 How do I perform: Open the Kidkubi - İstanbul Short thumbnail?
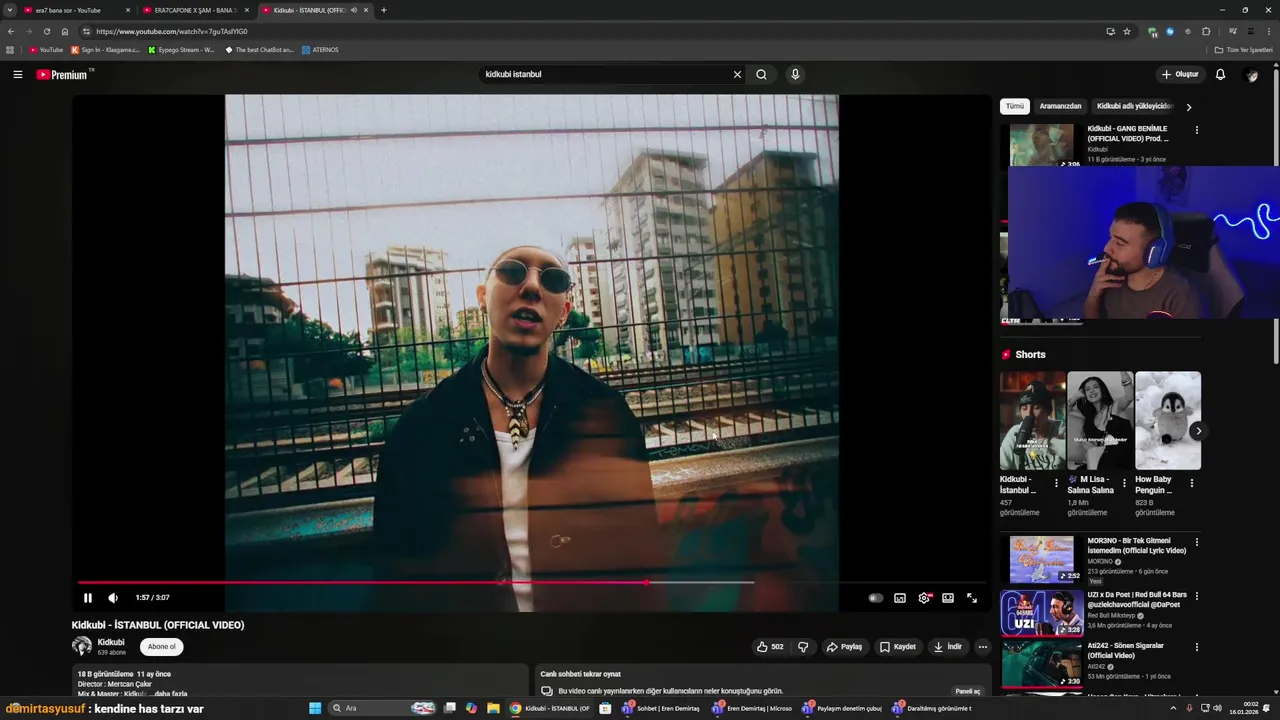point(1033,420)
